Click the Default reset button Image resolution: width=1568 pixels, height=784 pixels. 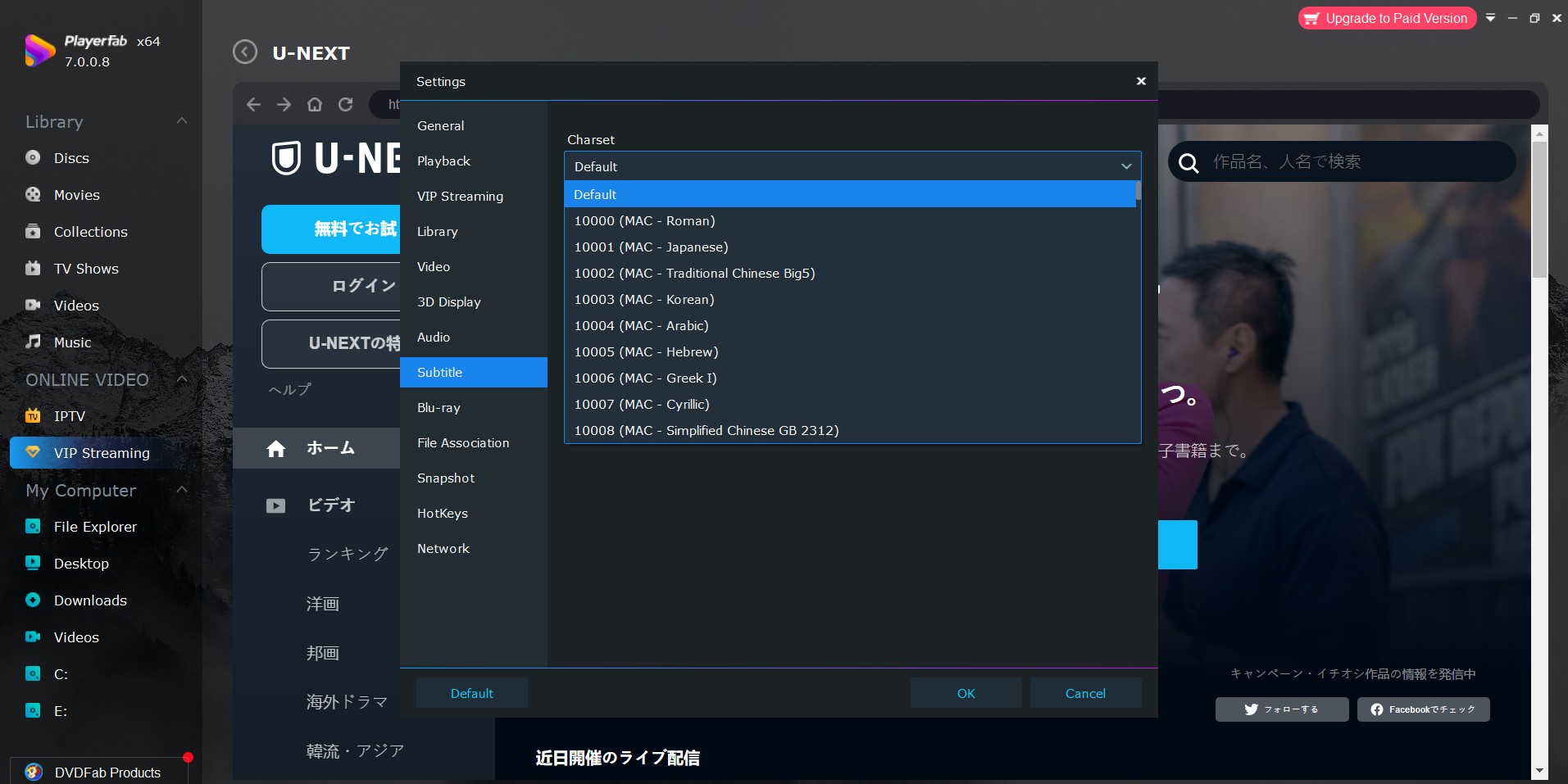tap(472, 693)
